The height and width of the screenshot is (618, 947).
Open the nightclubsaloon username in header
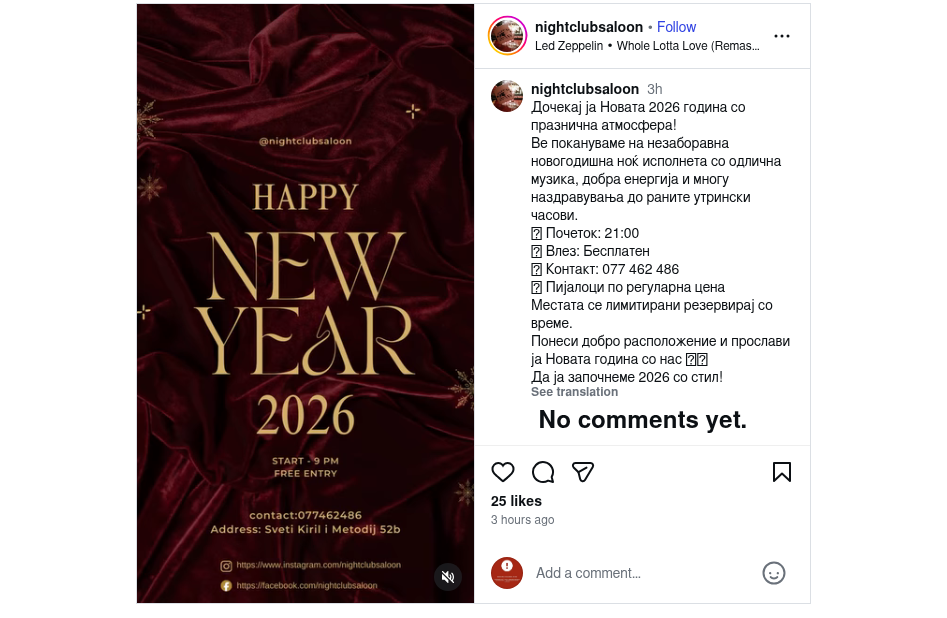(x=589, y=27)
